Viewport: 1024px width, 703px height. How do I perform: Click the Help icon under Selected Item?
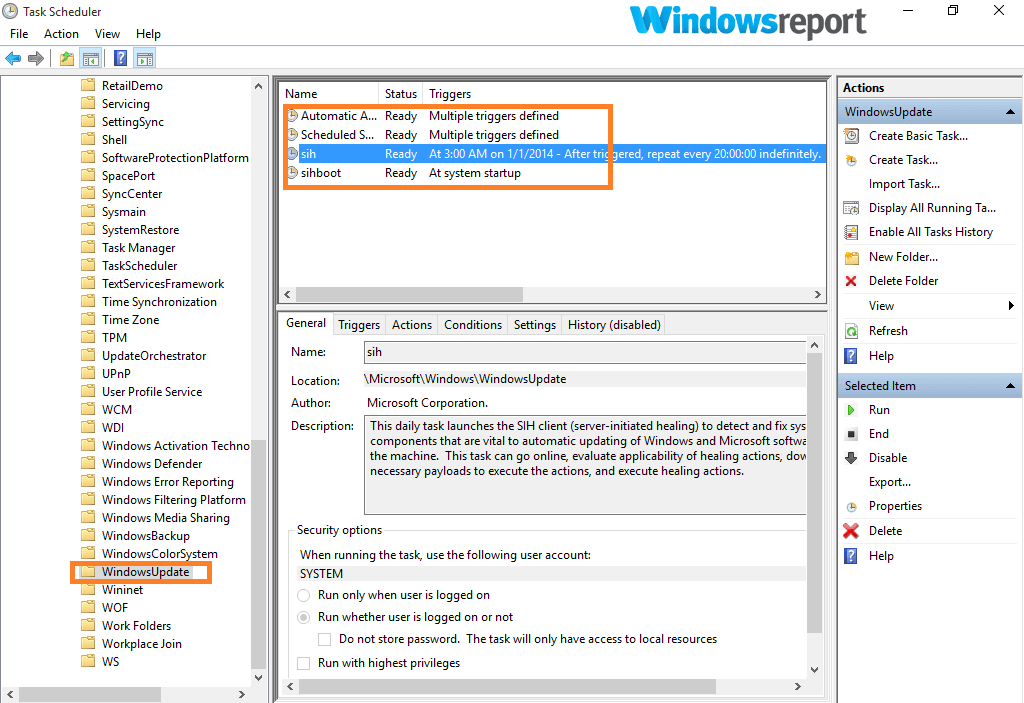851,556
